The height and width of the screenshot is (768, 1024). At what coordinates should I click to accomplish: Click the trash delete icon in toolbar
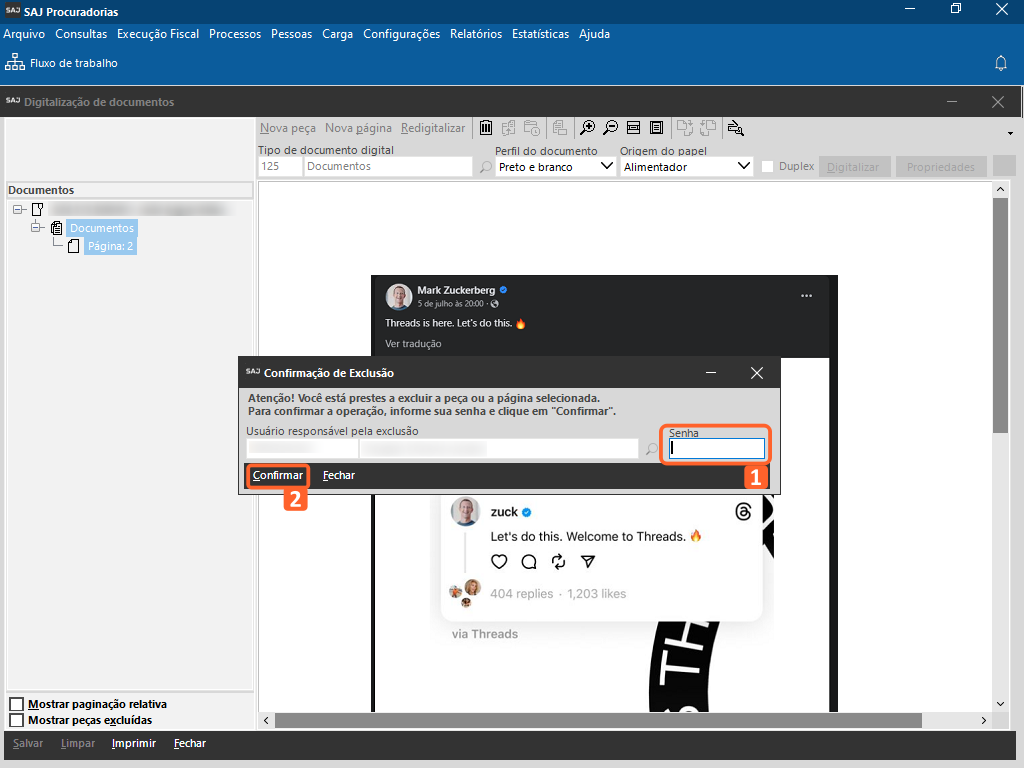click(486, 128)
